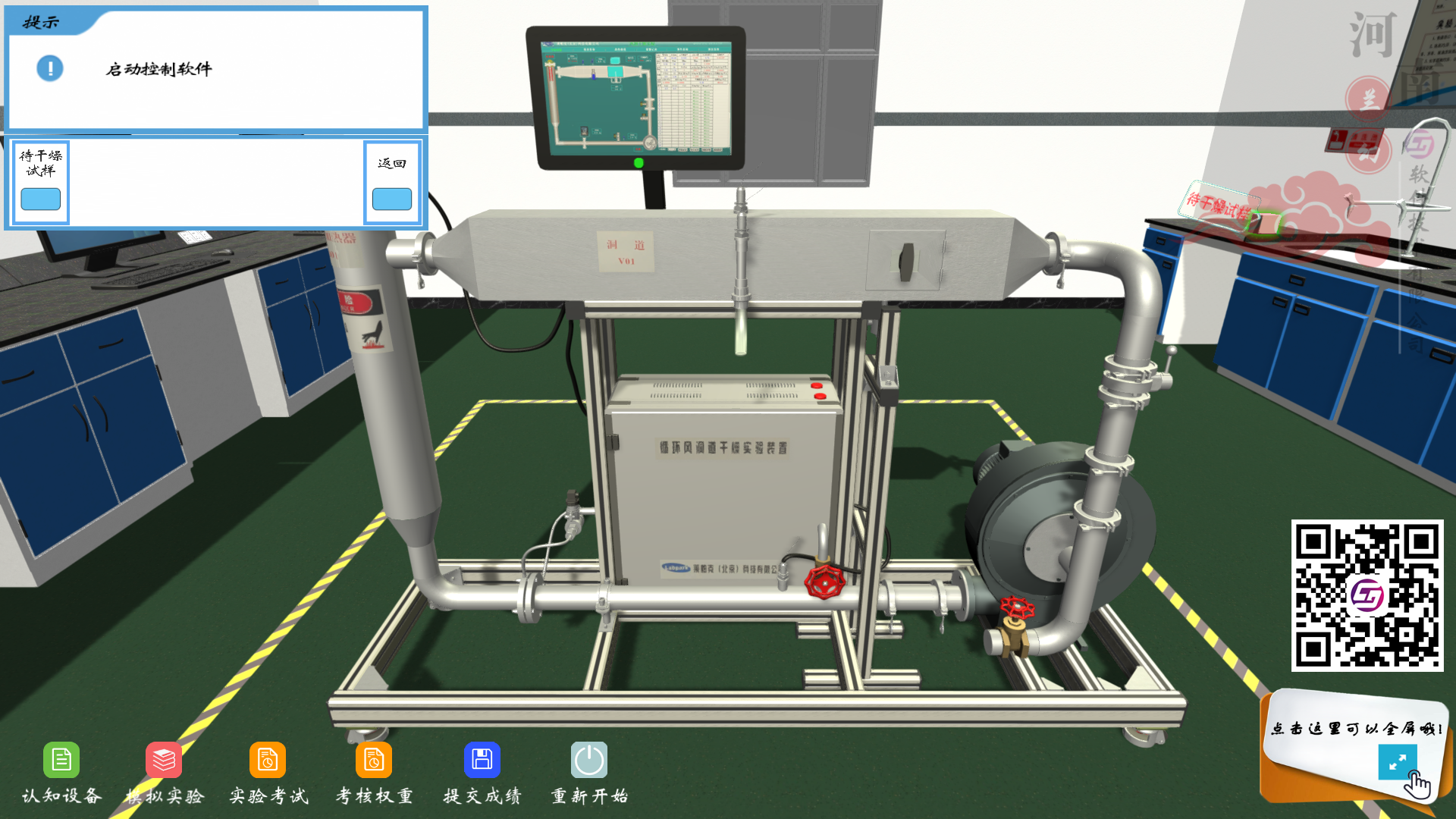The width and height of the screenshot is (1456, 819).
Task: Click the fullscreen expand arrows icon
Action: coord(1397,761)
